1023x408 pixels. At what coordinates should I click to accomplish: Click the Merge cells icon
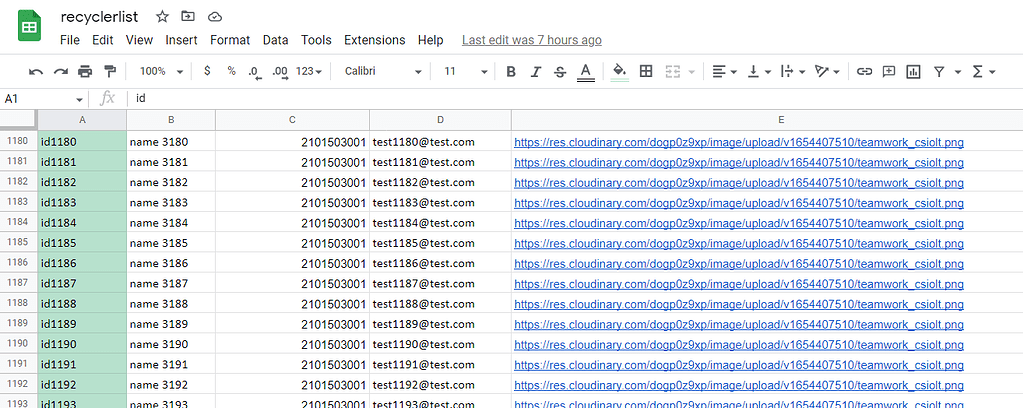pyautogui.click(x=673, y=72)
